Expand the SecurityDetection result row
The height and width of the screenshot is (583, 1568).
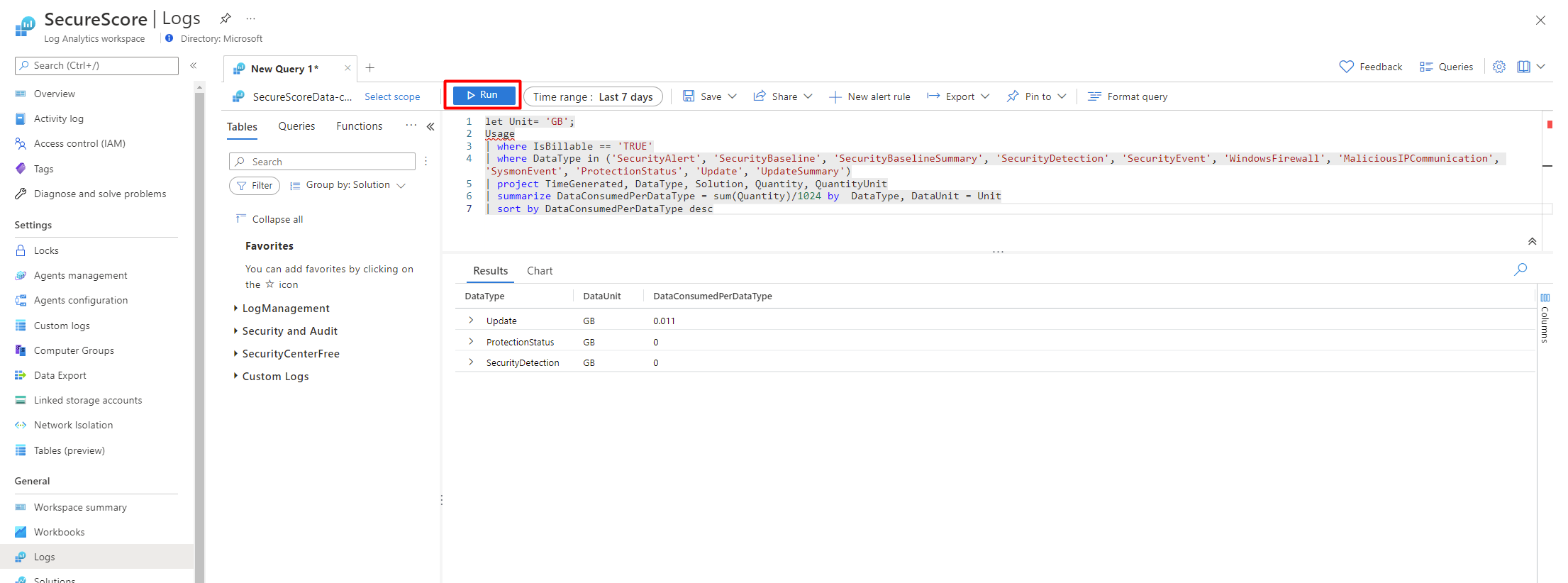[471, 362]
